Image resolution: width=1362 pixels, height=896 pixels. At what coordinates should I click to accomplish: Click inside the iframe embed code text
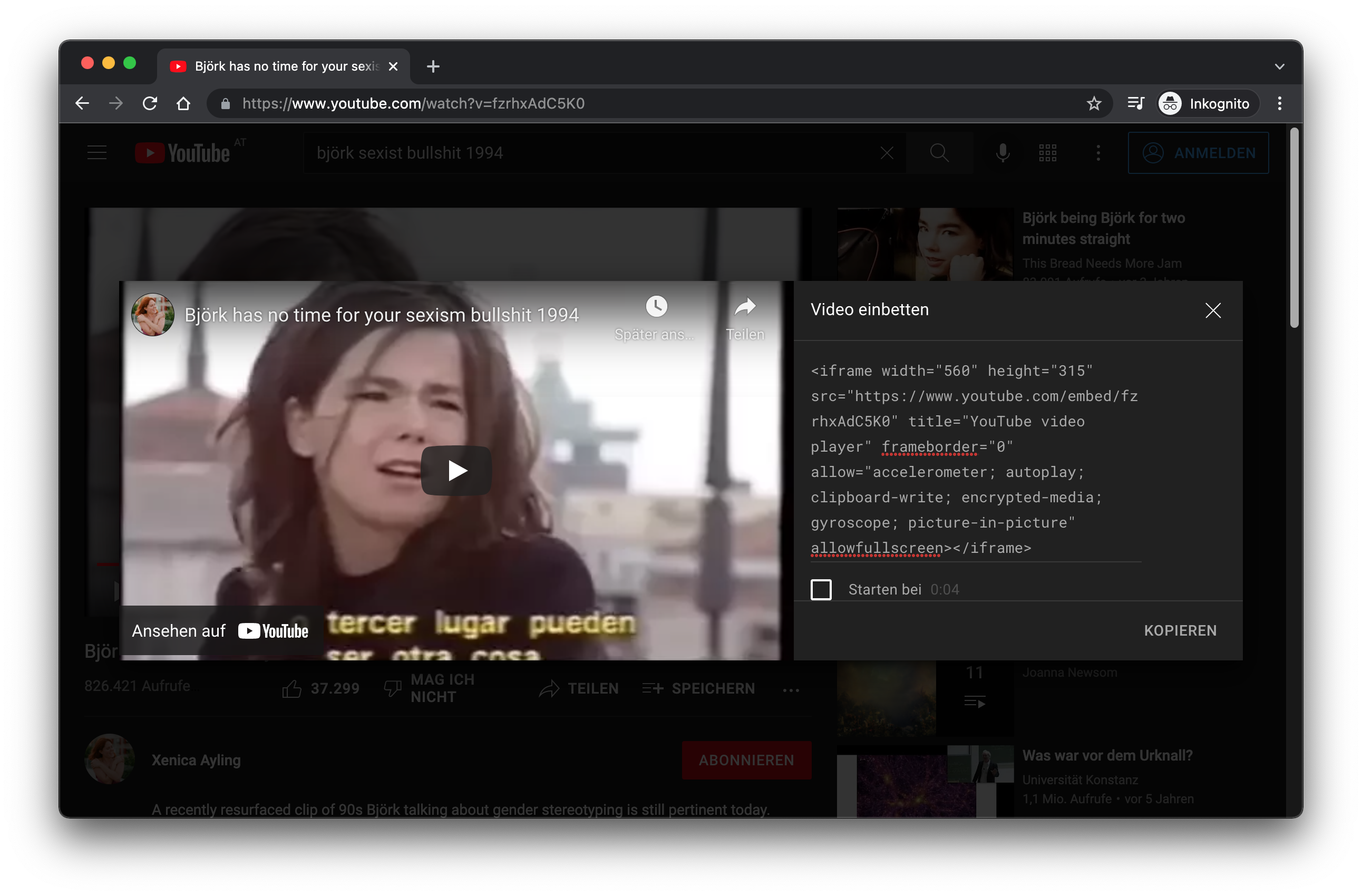point(975,459)
